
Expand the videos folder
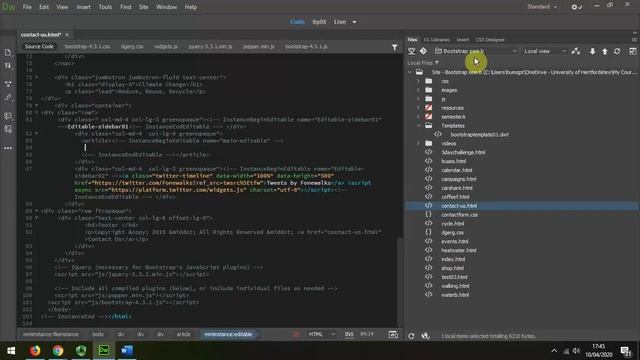418,143
